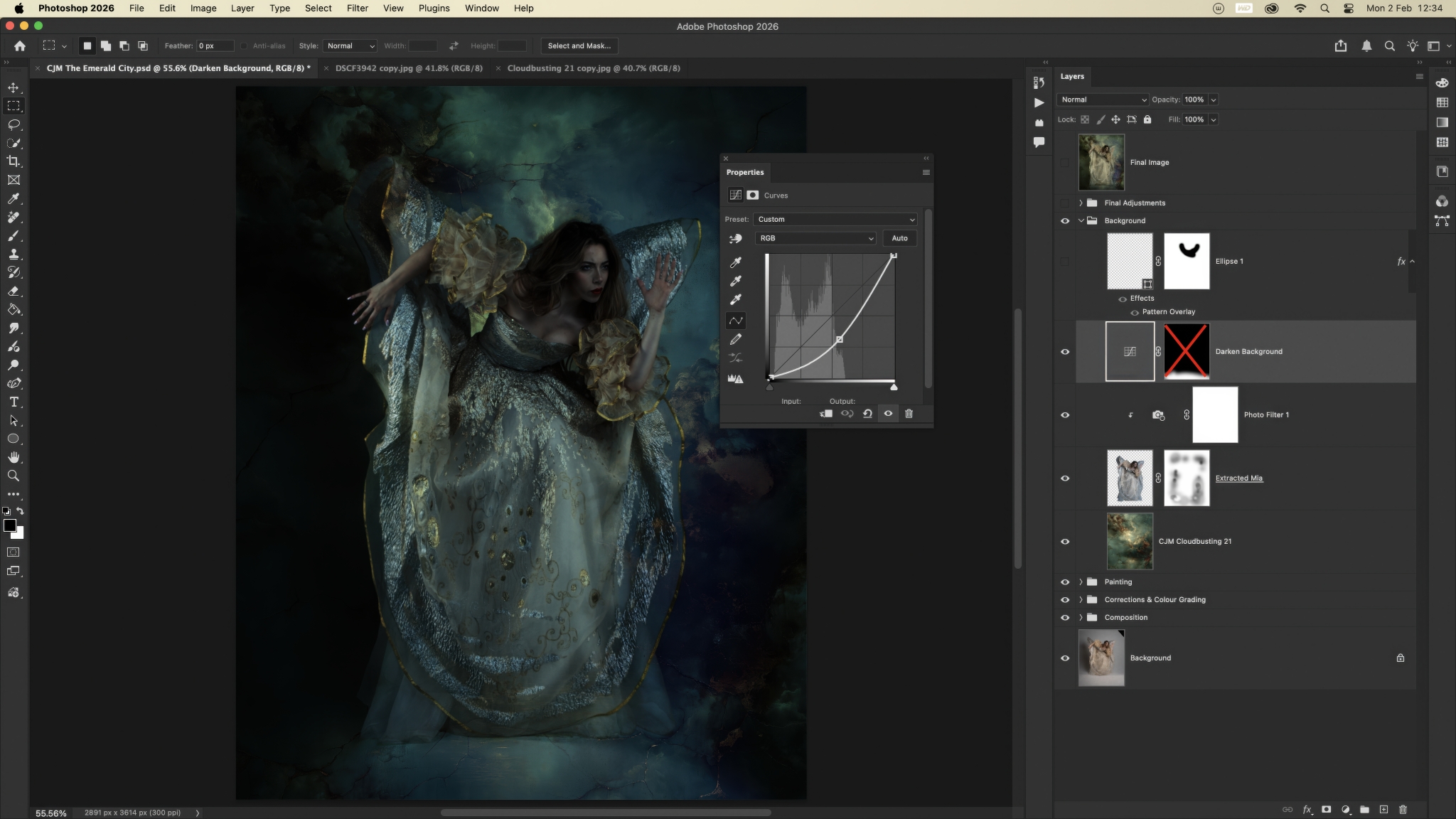Switch to DSCF3942 copy.jpg tab
Image resolution: width=1456 pixels, height=819 pixels.
tap(408, 68)
